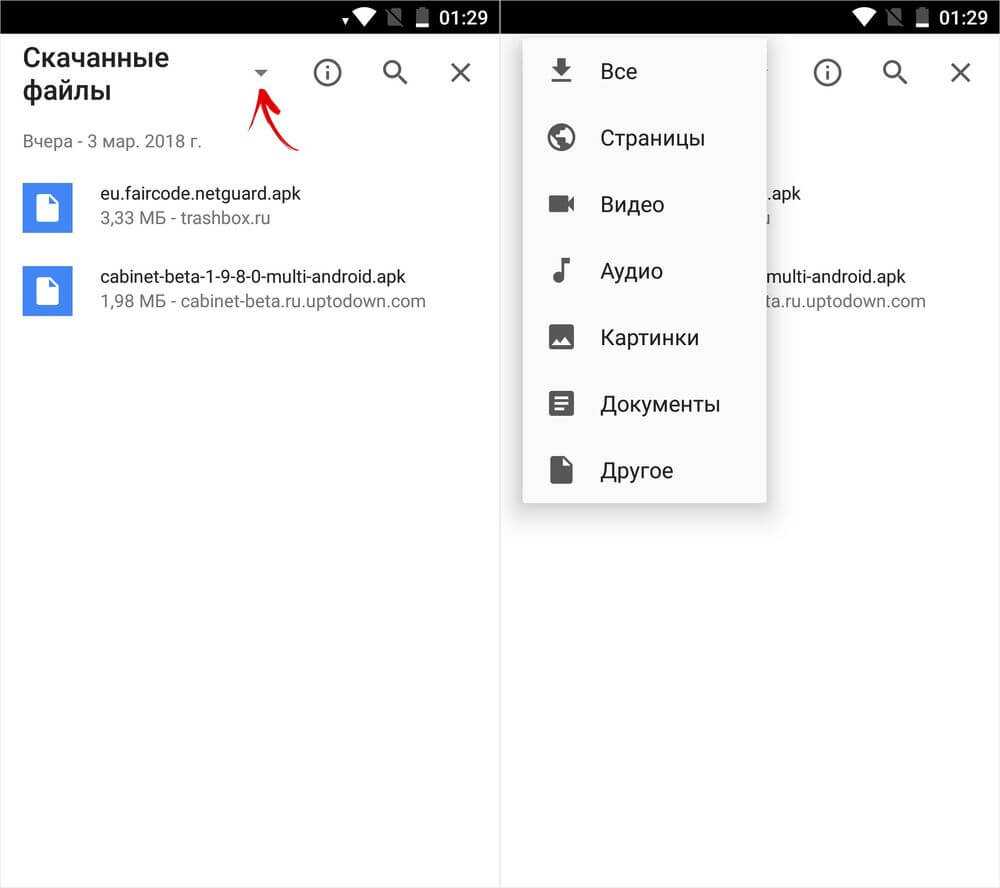Tap the search magnifier beside the open filter menu
The height and width of the screenshot is (888, 1000).
click(x=895, y=73)
